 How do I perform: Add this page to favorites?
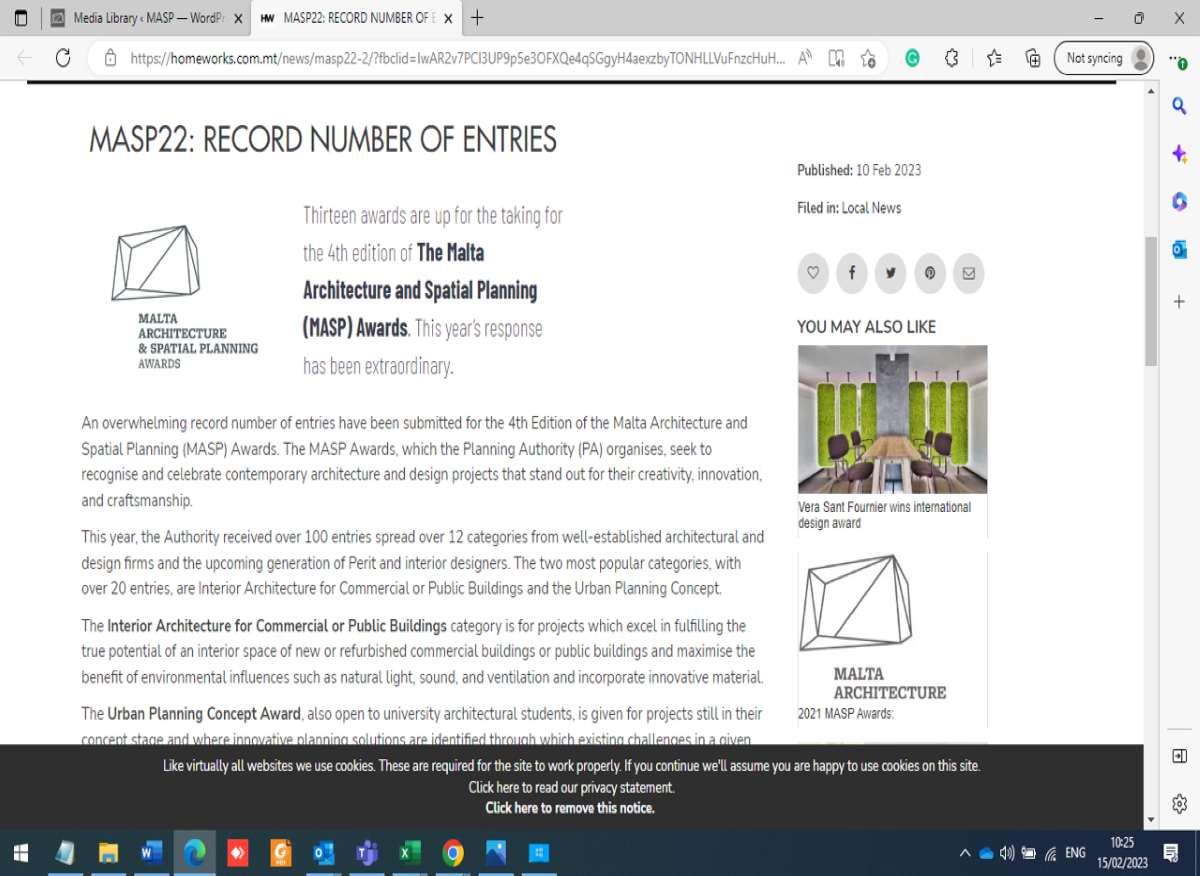868,58
